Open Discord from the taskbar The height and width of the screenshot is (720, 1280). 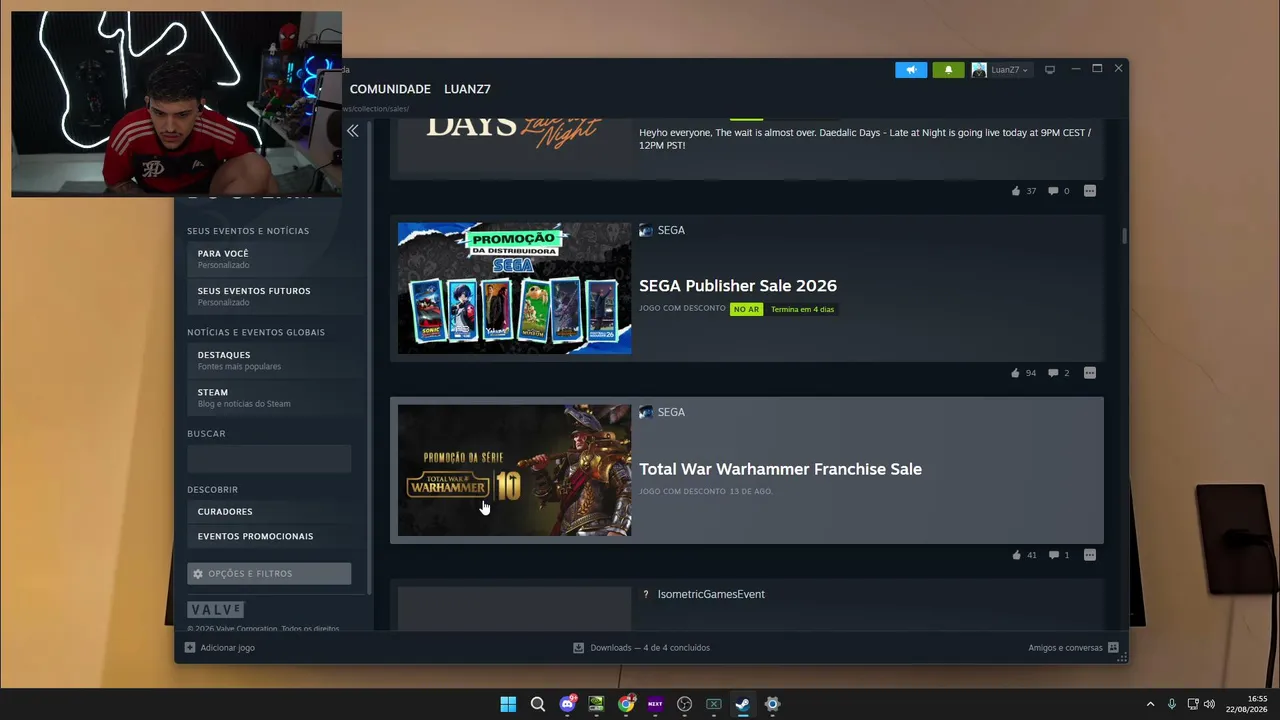click(x=568, y=704)
